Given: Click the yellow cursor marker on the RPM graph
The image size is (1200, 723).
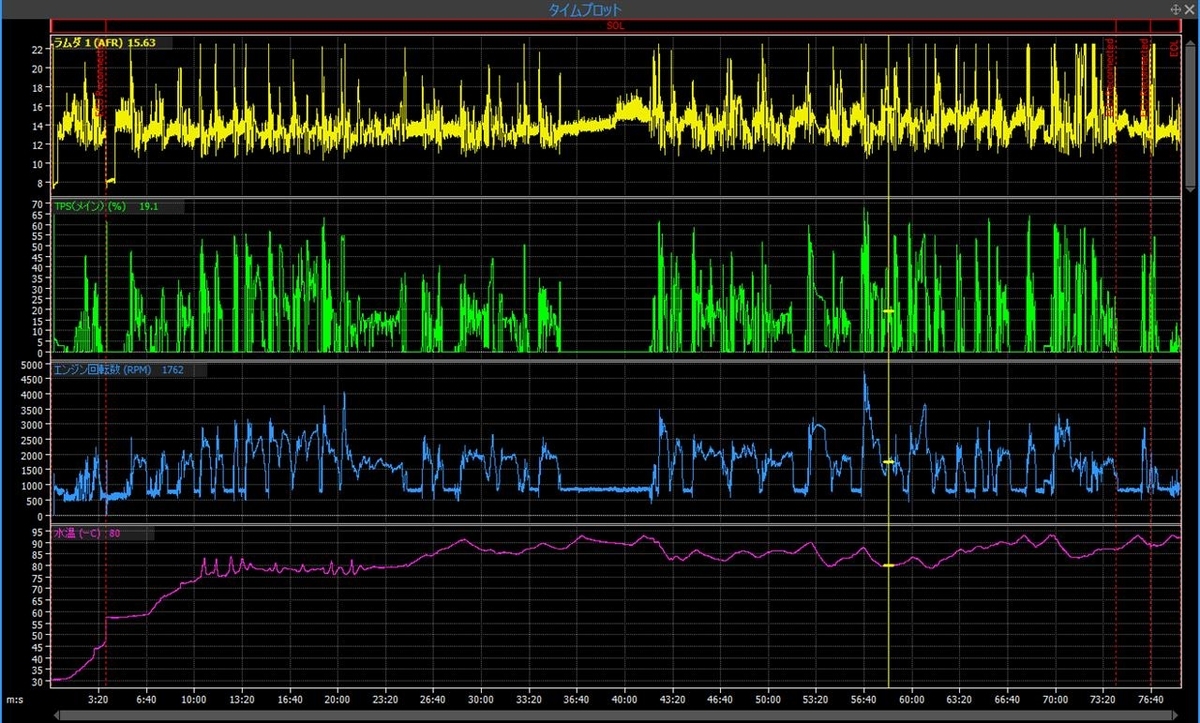Looking at the screenshot, I should point(888,461).
